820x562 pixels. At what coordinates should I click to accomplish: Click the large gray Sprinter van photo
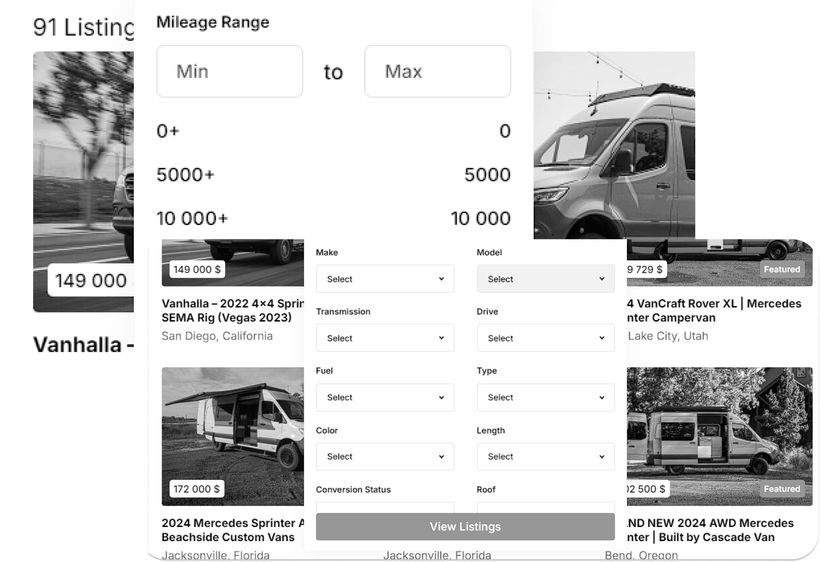click(614, 145)
